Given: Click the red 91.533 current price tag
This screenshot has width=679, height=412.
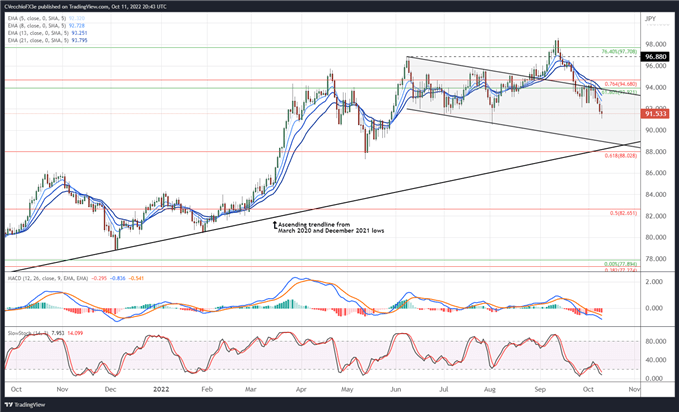Looking at the screenshot, I should 656,114.
